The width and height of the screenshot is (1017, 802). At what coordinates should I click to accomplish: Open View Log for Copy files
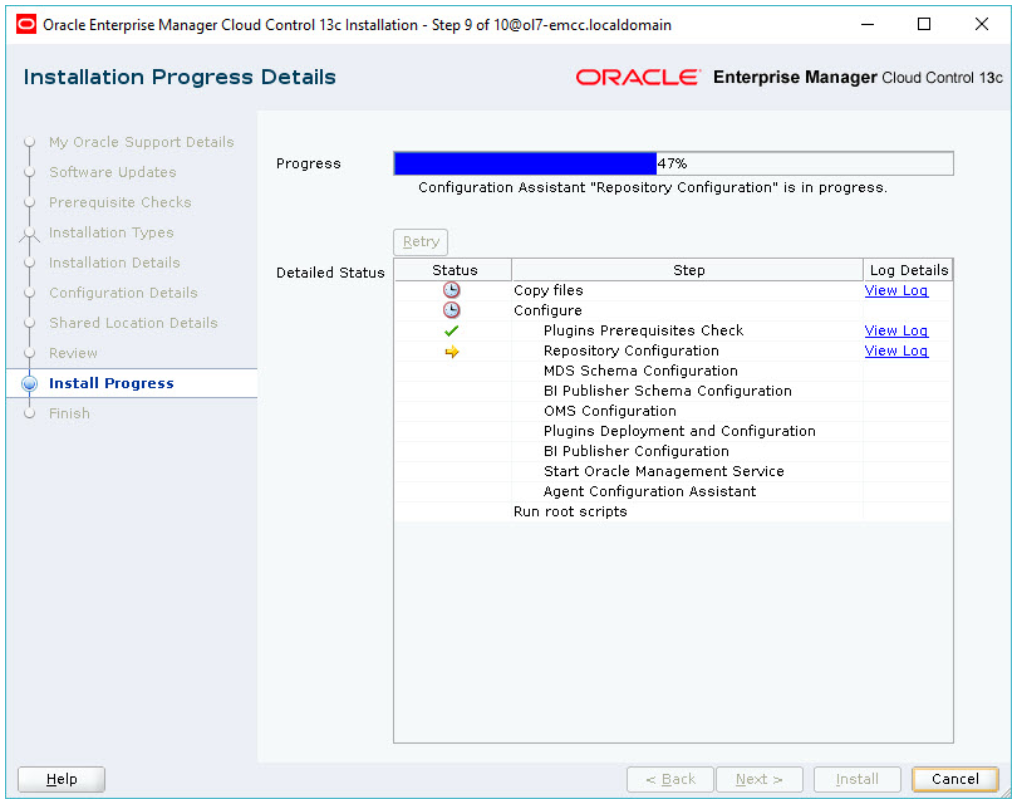point(896,290)
